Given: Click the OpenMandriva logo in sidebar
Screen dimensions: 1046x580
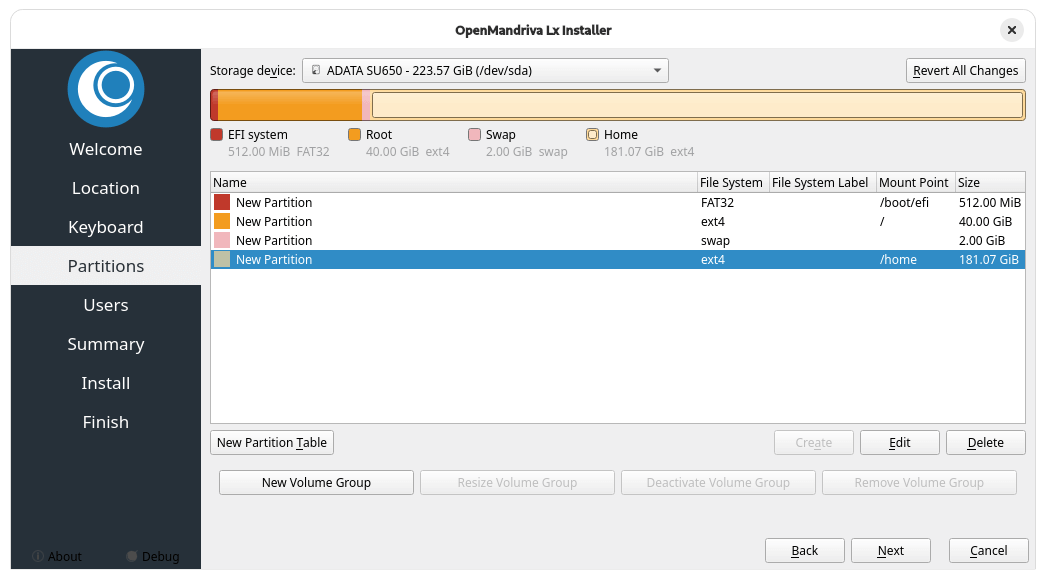Looking at the screenshot, I should (106, 89).
